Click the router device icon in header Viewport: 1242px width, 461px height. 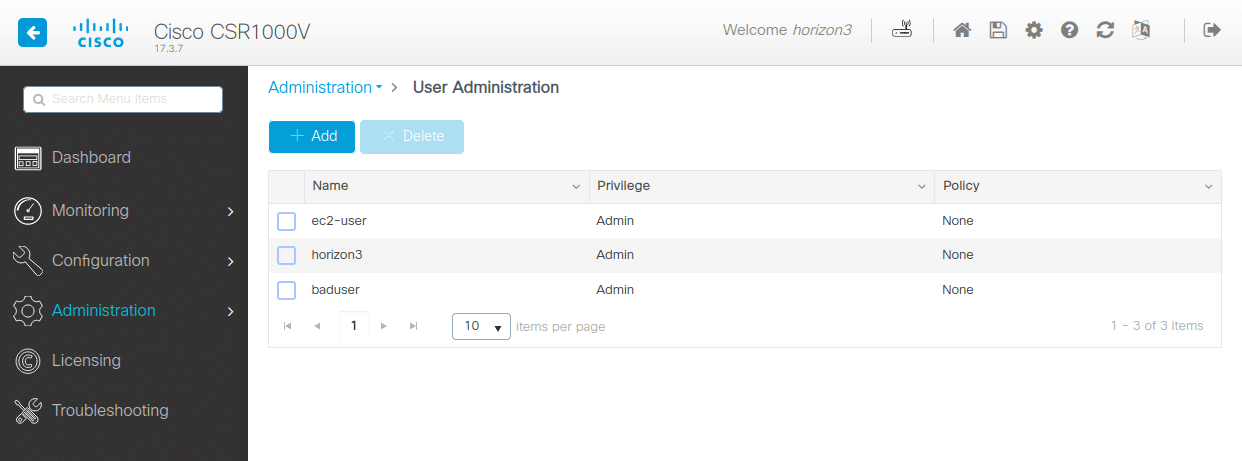(902, 30)
